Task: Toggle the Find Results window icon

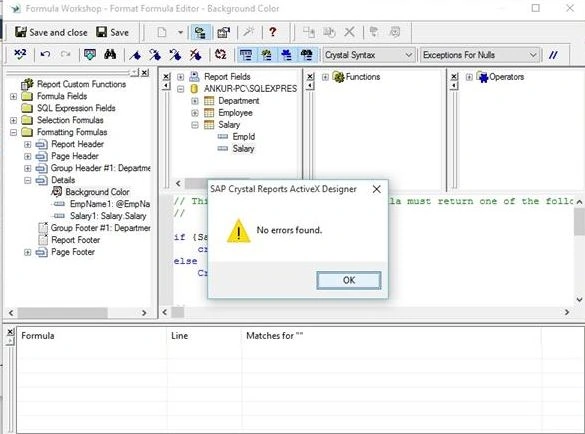Action: click(307, 55)
